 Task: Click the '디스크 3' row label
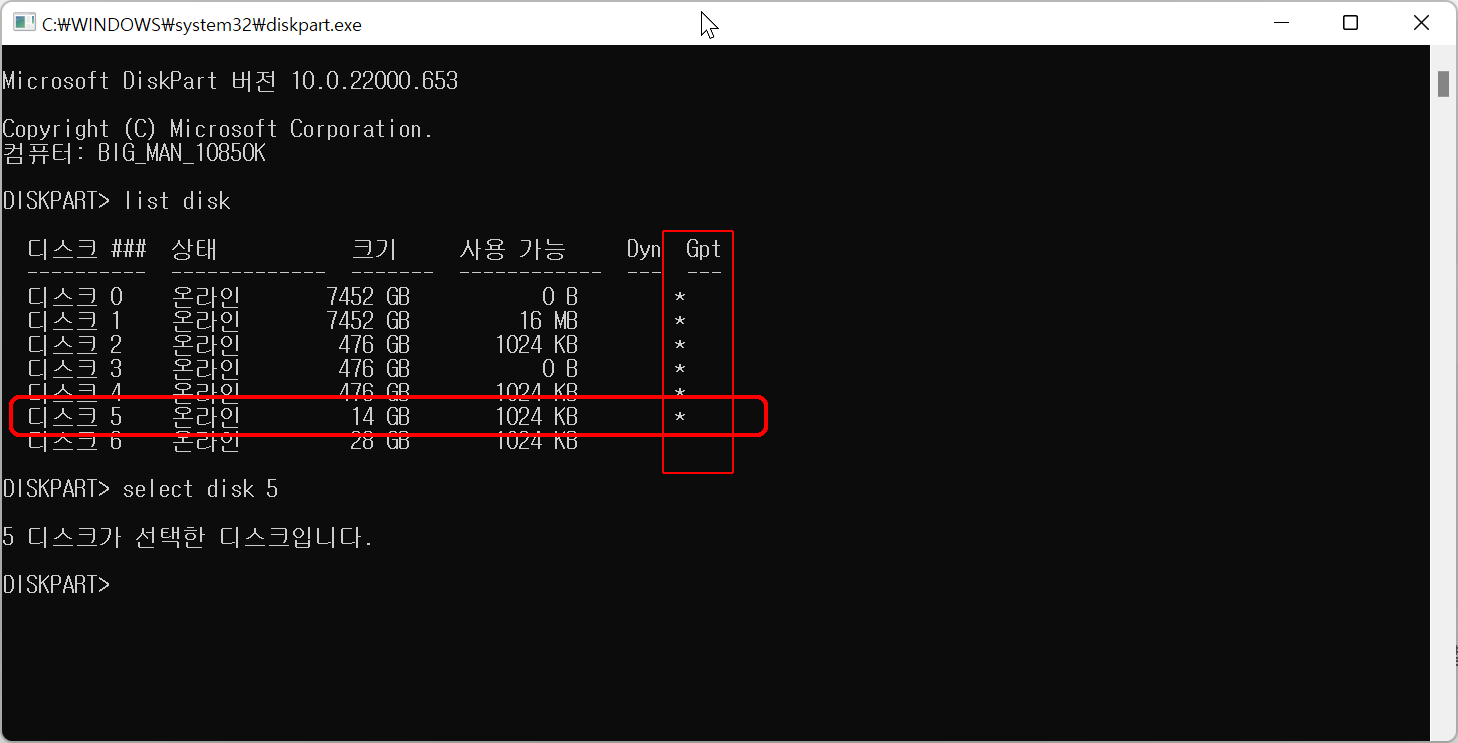(75, 369)
